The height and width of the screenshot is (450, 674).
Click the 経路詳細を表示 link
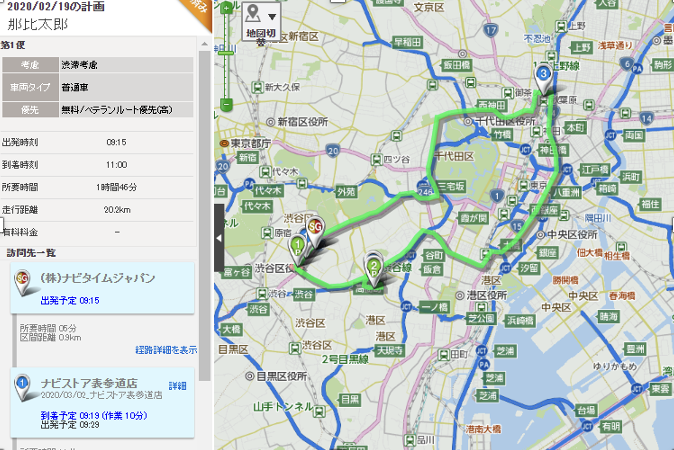point(166,350)
